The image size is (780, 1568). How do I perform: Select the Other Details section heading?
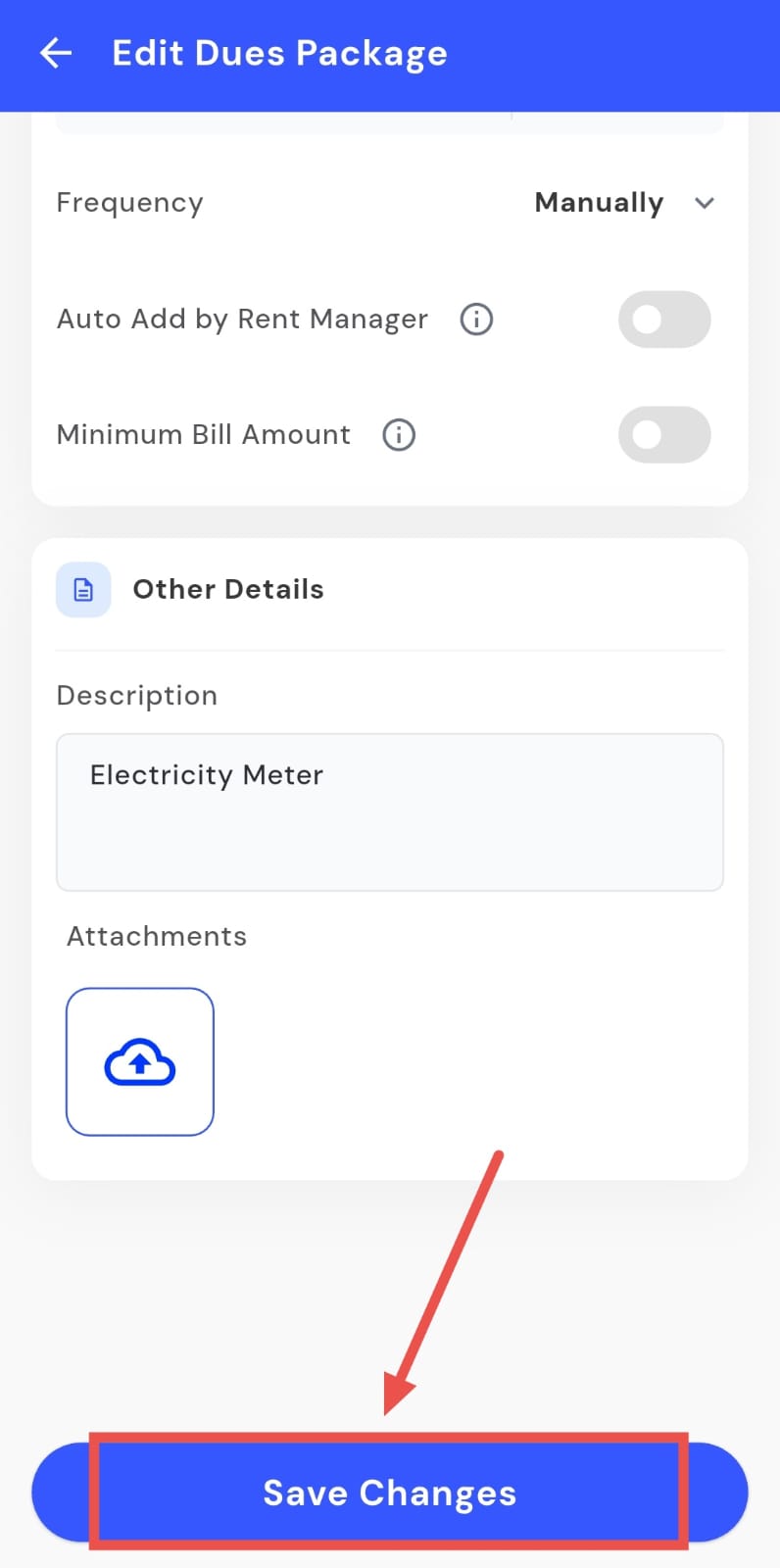point(228,589)
